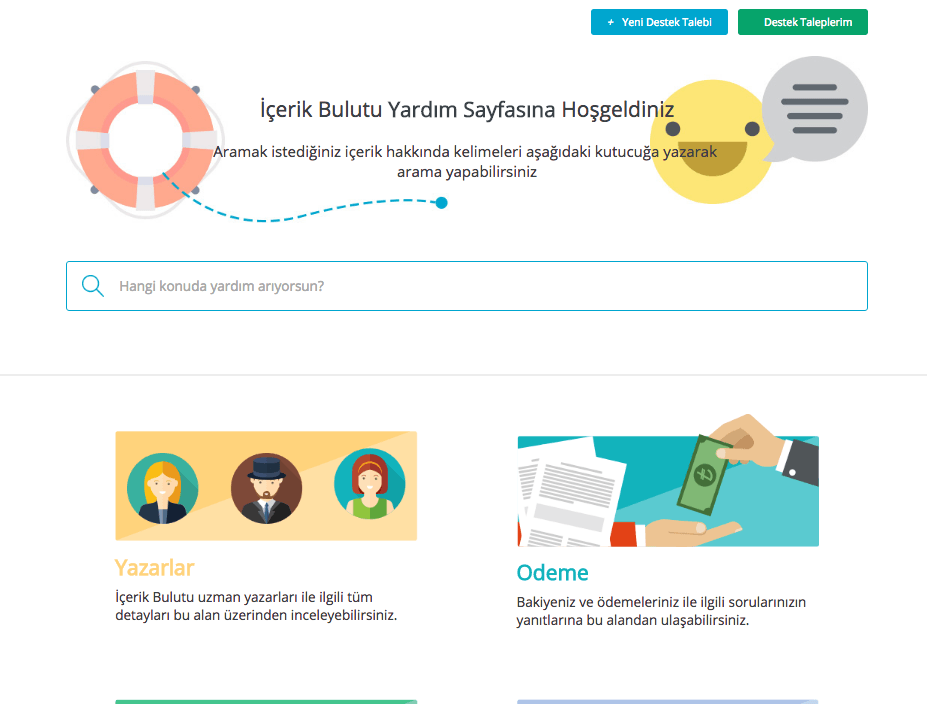Click the magnifying glass search icon
The width and height of the screenshot is (927, 704).
click(93, 286)
